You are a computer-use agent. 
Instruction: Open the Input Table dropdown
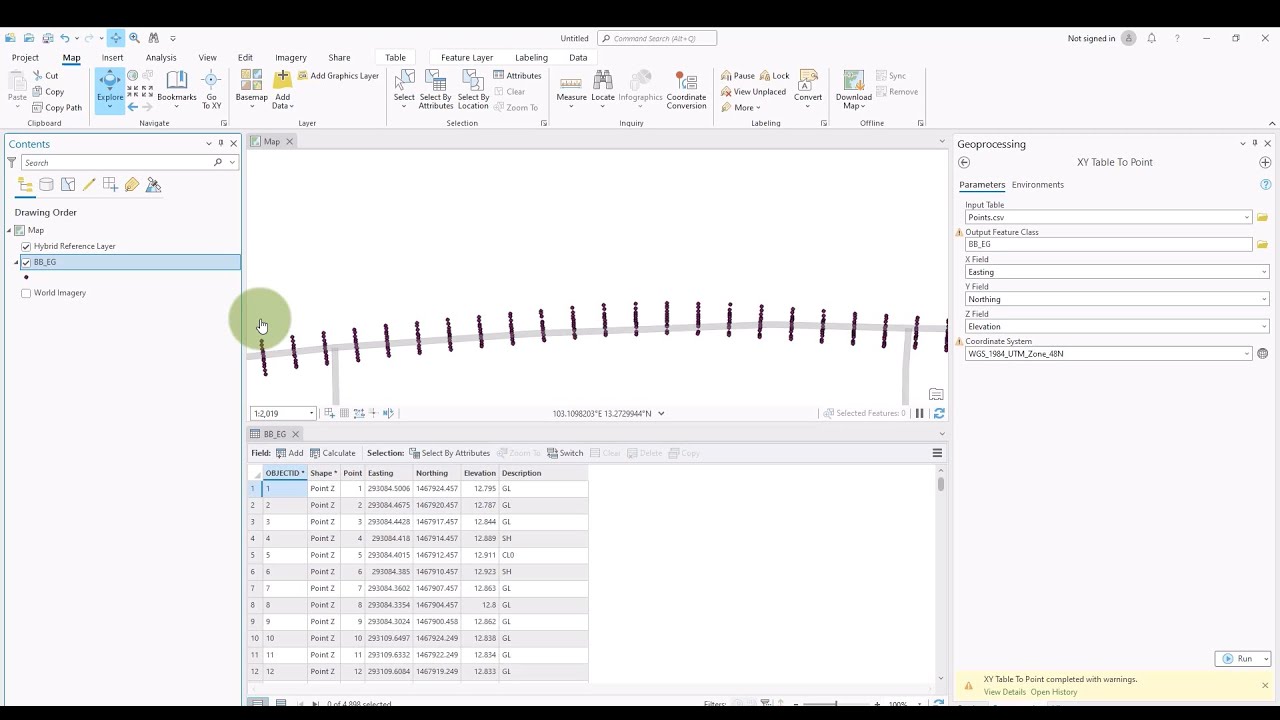pos(1247,217)
